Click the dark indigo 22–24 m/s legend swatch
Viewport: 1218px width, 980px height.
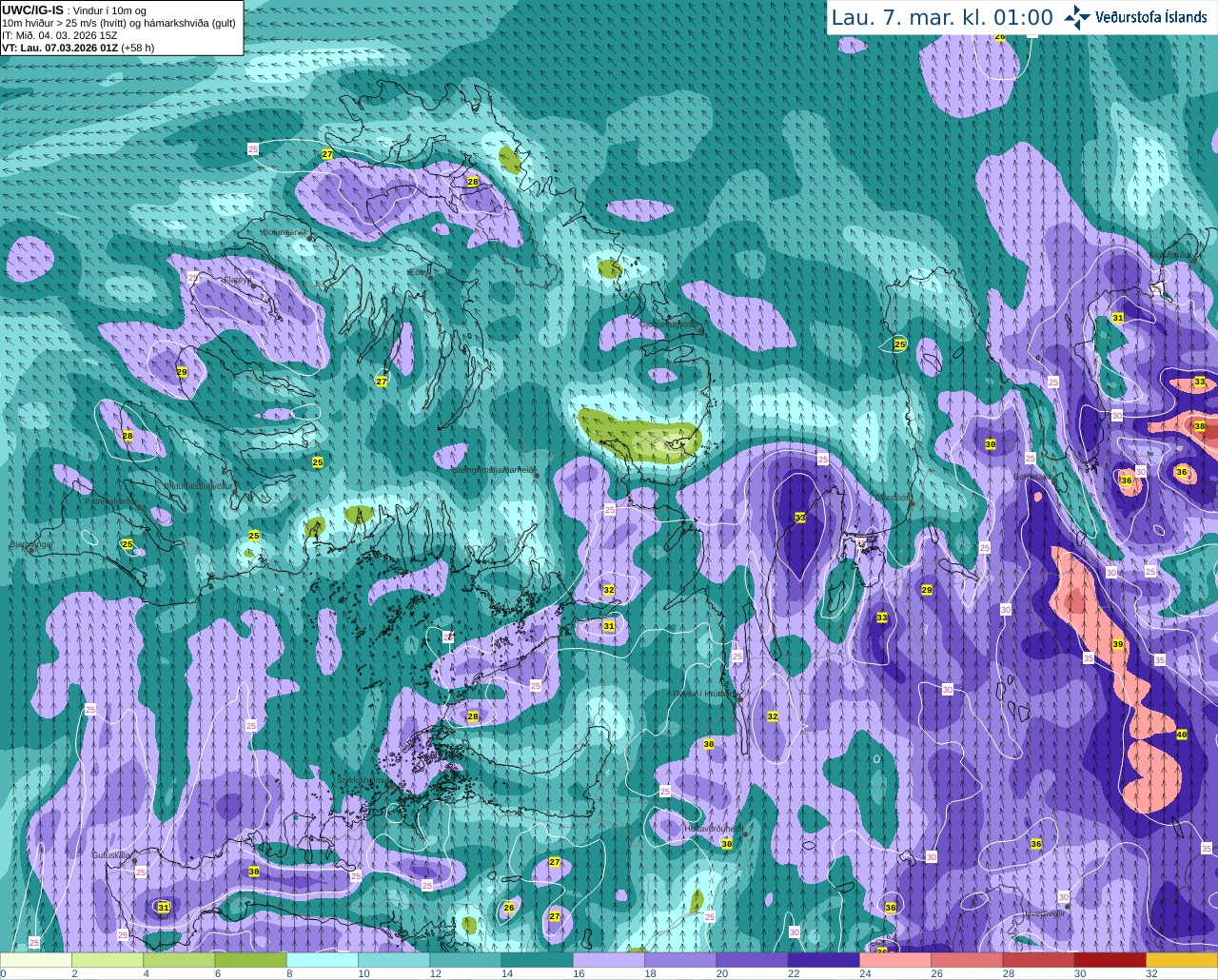824,960
